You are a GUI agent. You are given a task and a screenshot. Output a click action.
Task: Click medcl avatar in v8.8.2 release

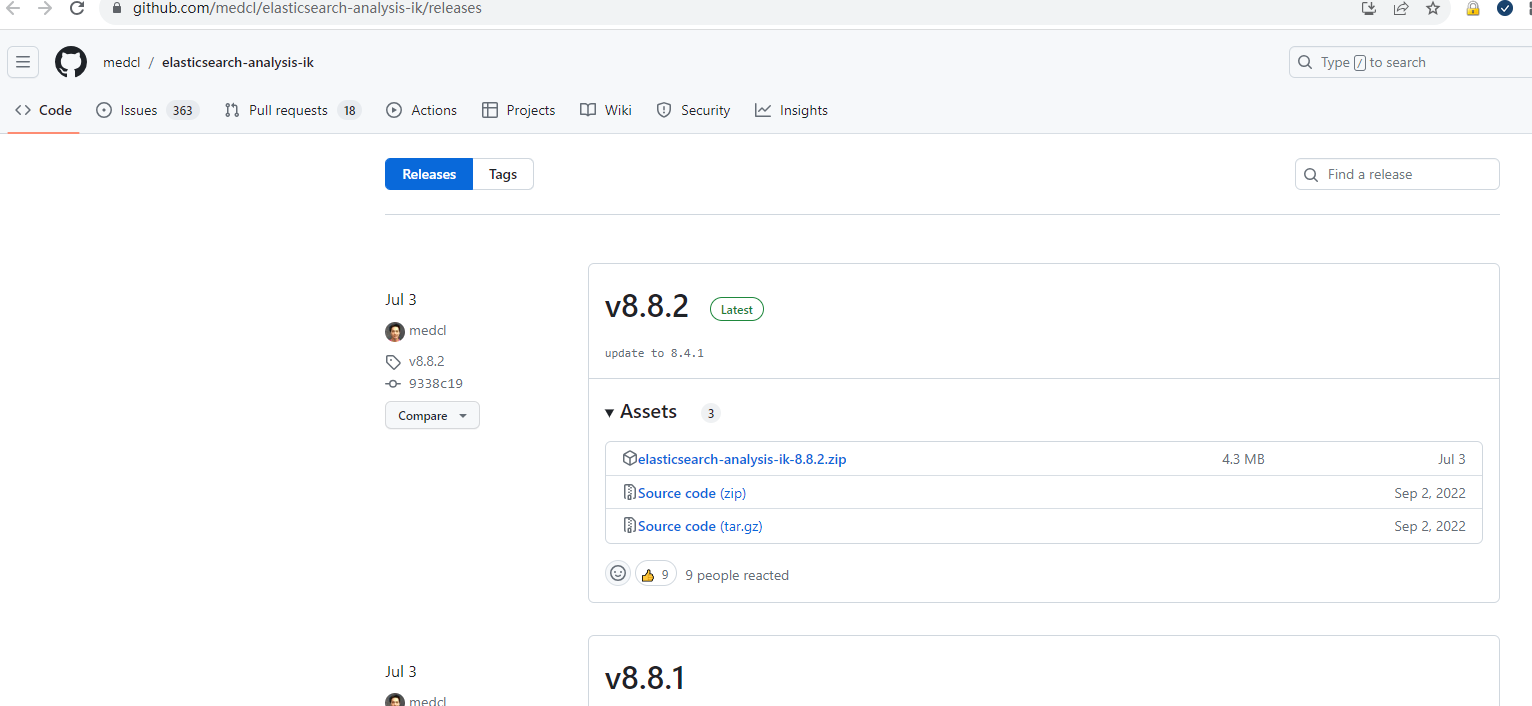395,332
